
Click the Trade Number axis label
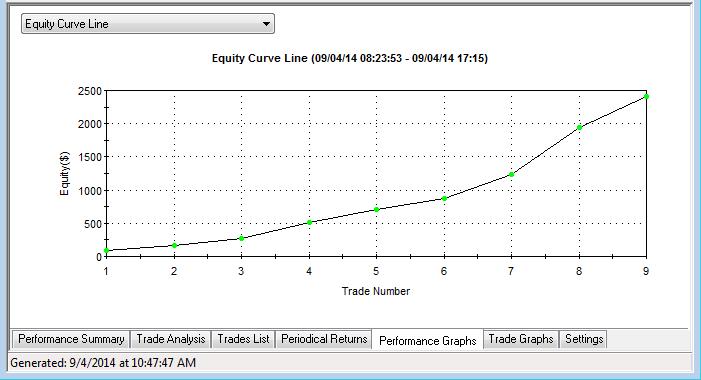[x=376, y=291]
